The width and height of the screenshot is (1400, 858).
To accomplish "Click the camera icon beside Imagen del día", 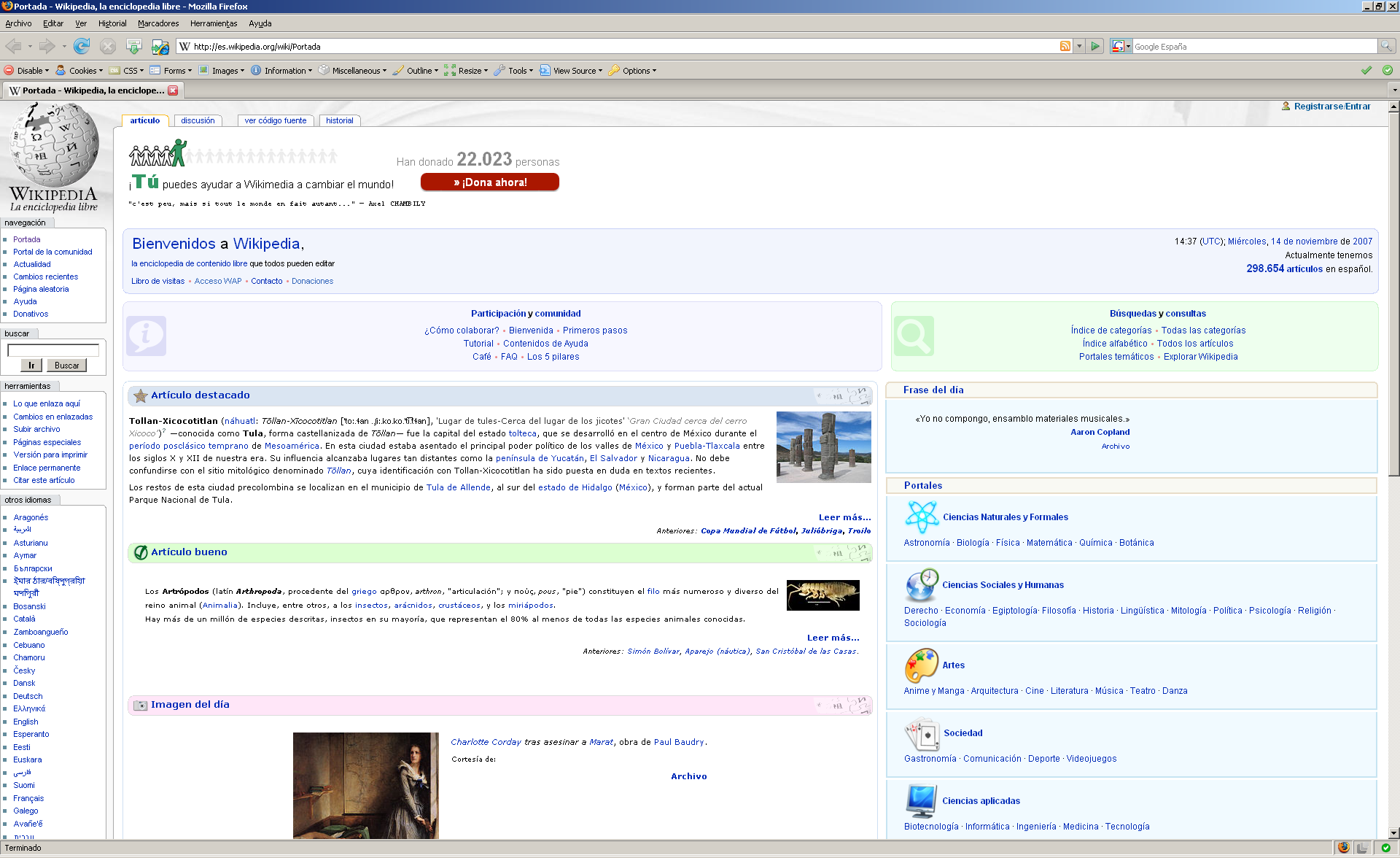I will point(141,705).
